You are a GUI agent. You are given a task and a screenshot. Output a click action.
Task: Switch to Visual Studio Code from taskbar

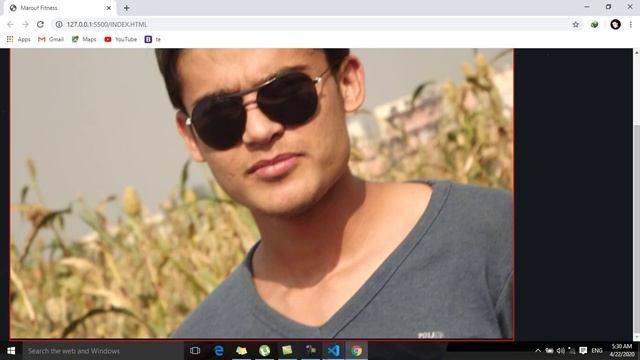tap(333, 351)
